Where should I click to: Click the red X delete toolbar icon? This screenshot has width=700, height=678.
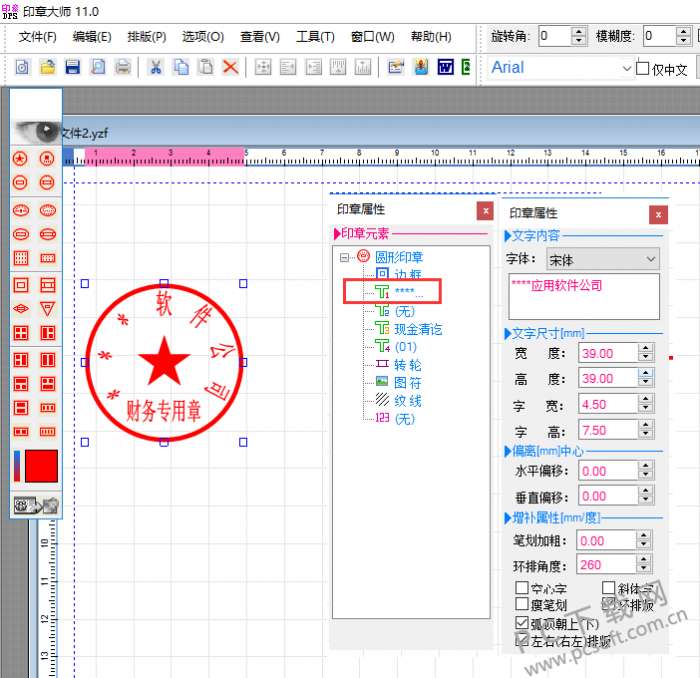click(x=230, y=67)
